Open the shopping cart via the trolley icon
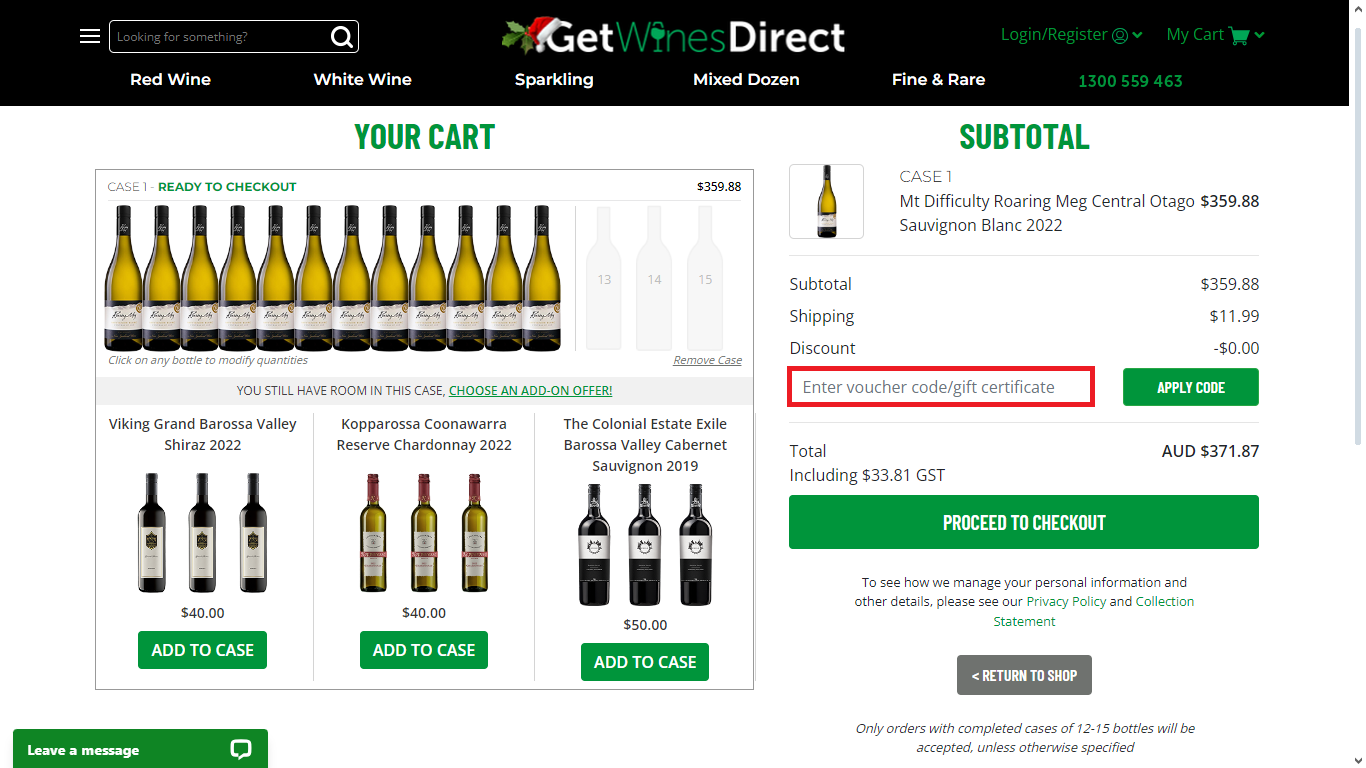The image size is (1366, 768). (x=1240, y=34)
